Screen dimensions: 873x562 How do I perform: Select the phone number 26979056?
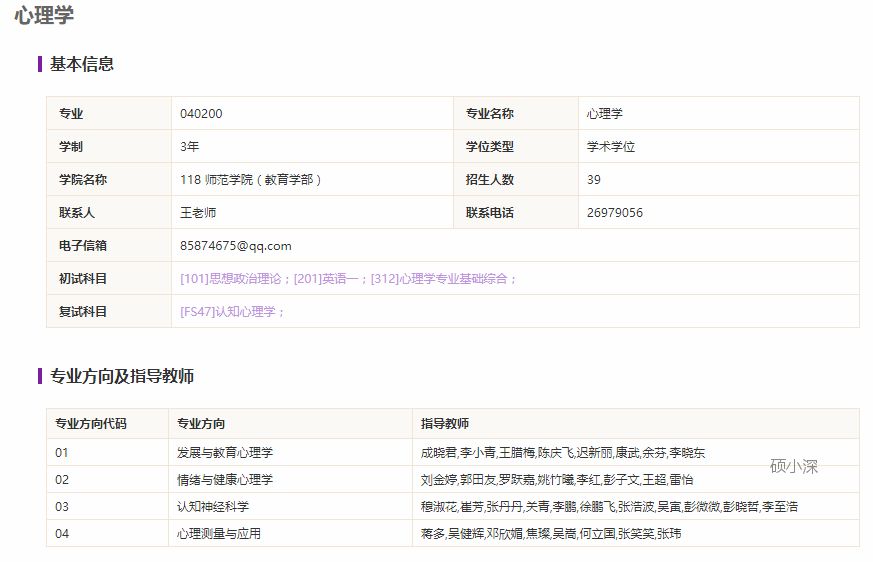coord(615,213)
